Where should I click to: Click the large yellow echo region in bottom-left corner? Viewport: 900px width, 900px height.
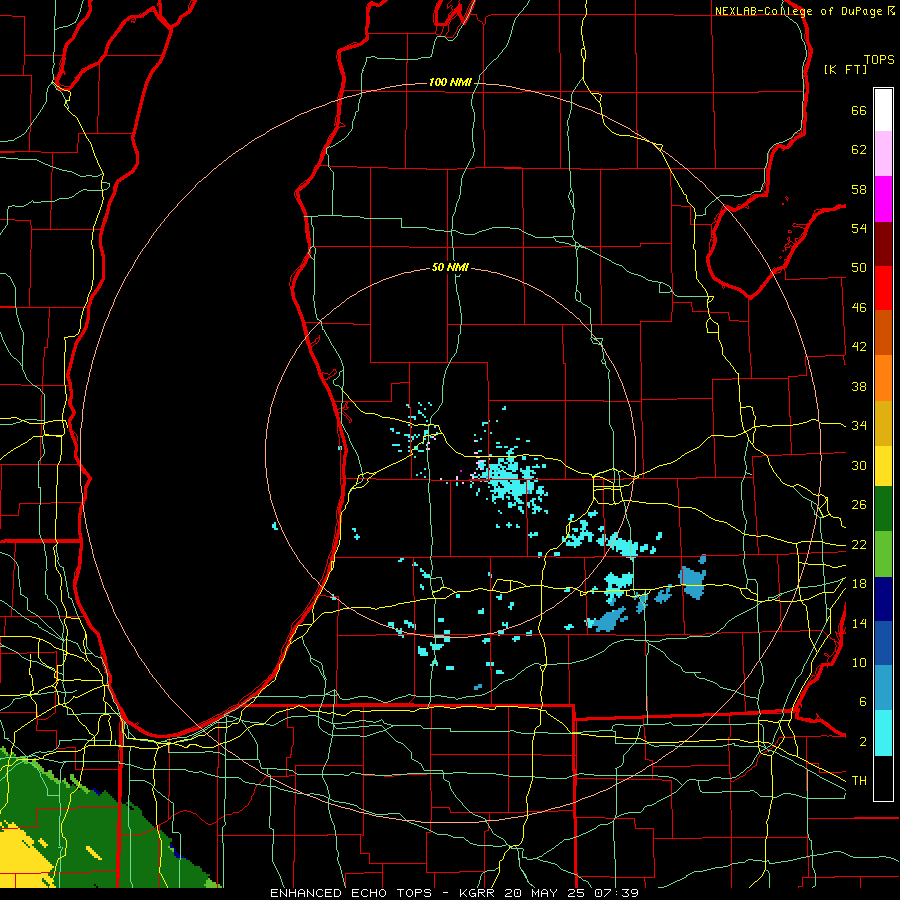[23, 858]
